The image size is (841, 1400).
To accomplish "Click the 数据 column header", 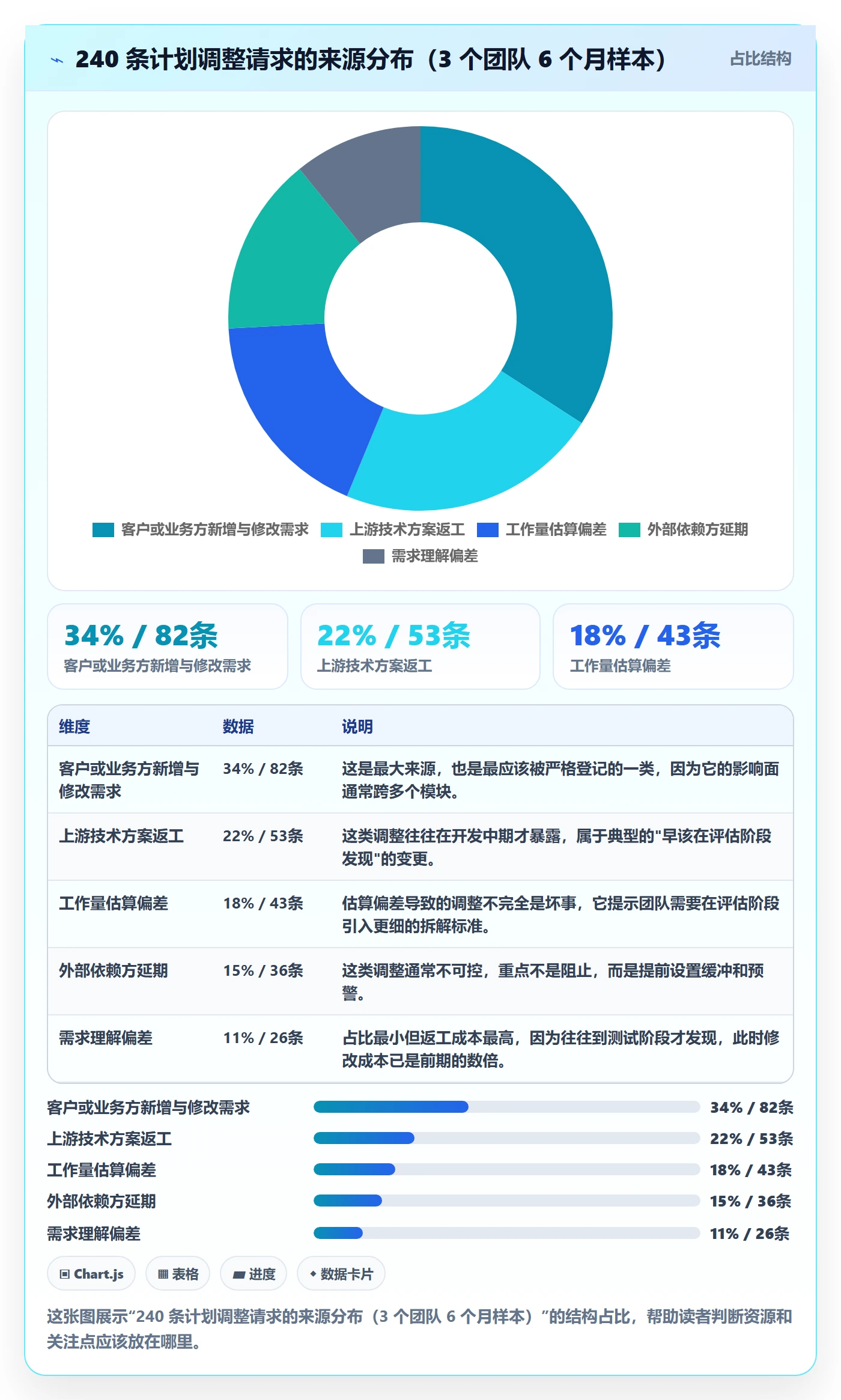I will (x=238, y=726).
